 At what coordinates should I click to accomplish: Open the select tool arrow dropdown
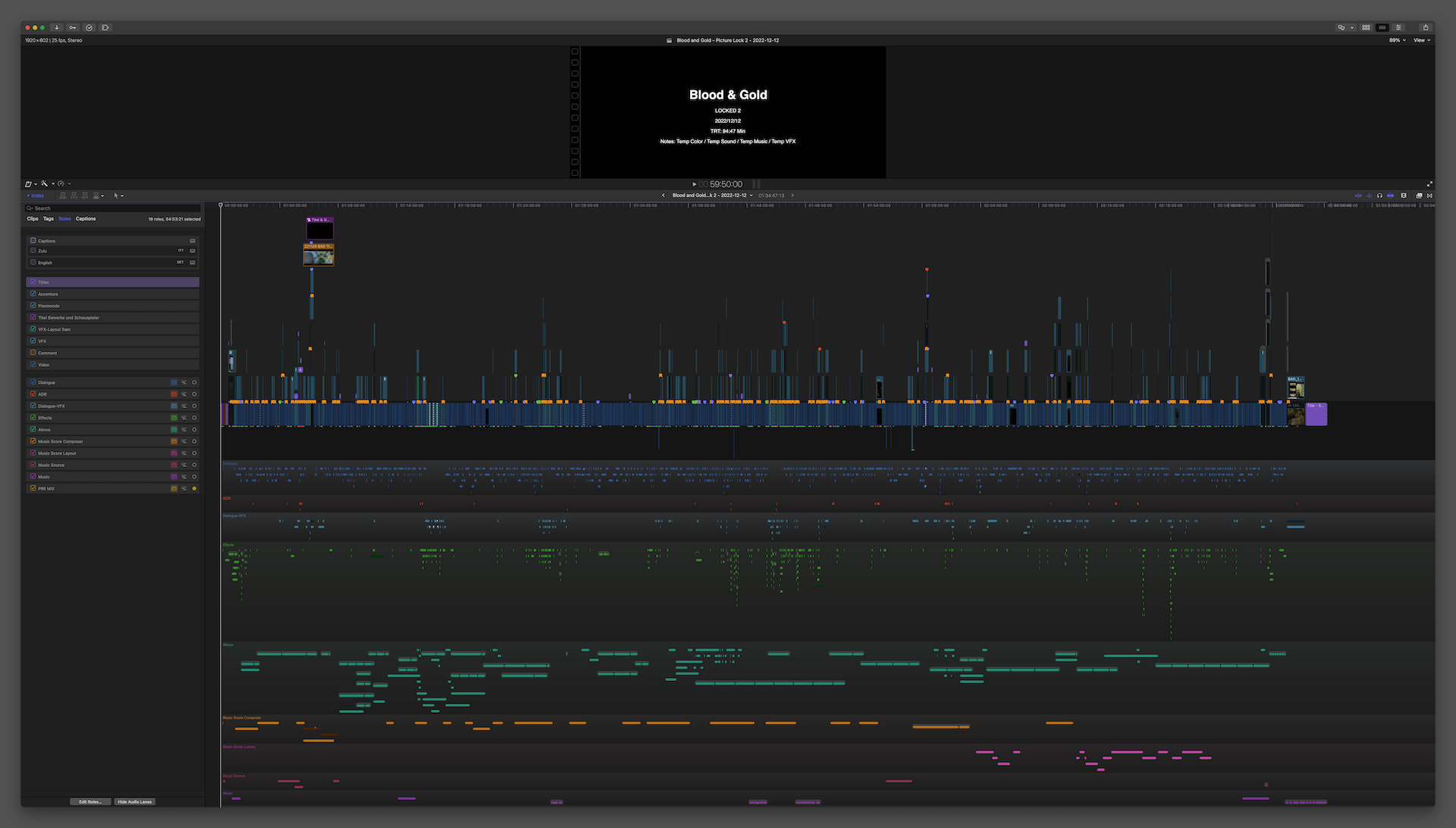[x=118, y=196]
